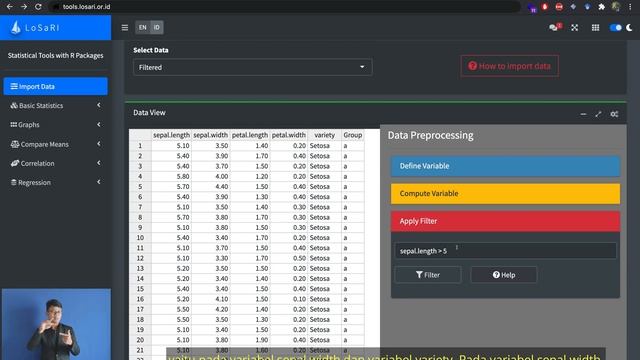Expand the Basic Statistics menu
Screen dimensions: 640x360
click(x=56, y=105)
